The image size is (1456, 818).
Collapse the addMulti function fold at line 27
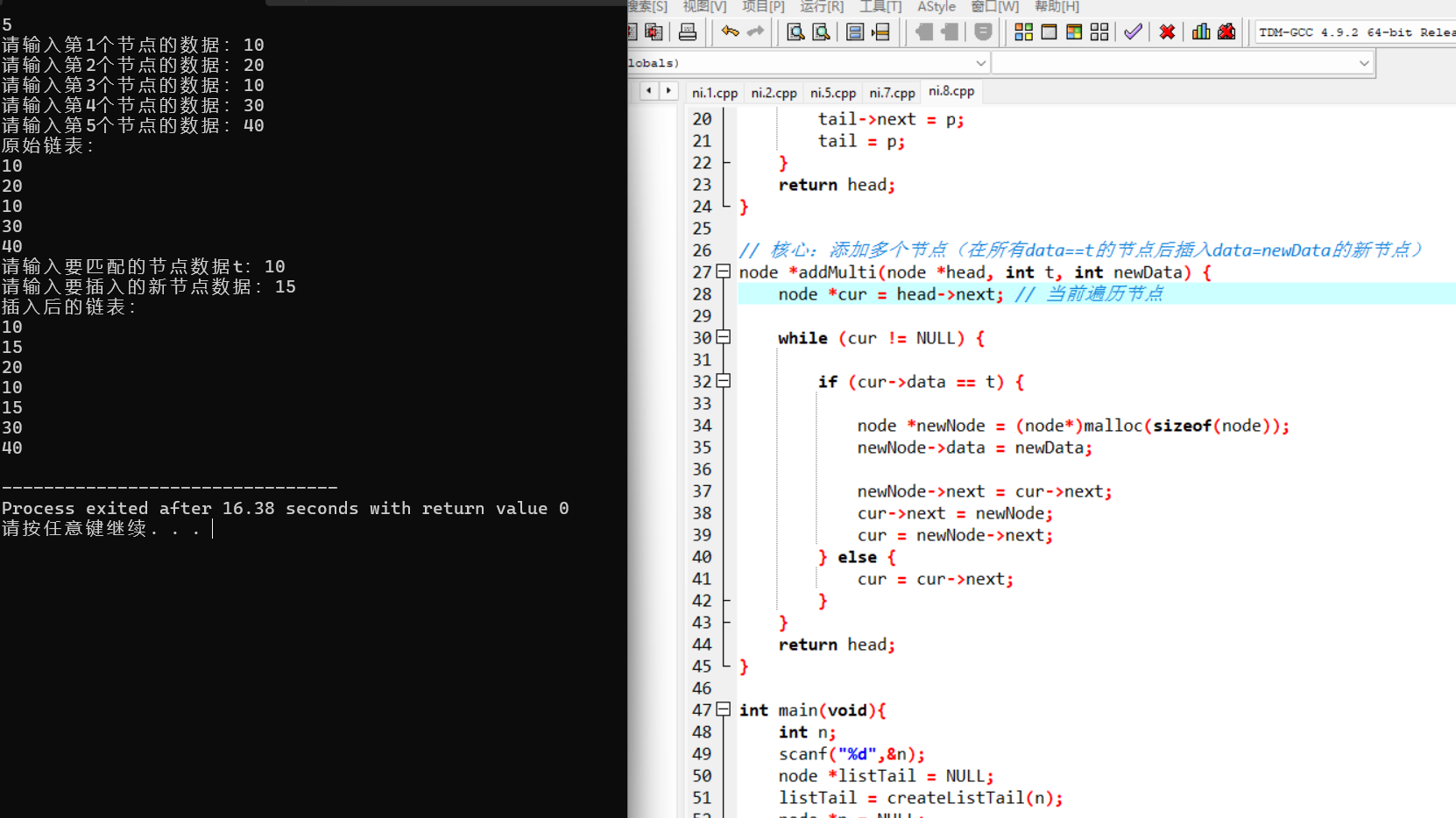(724, 272)
